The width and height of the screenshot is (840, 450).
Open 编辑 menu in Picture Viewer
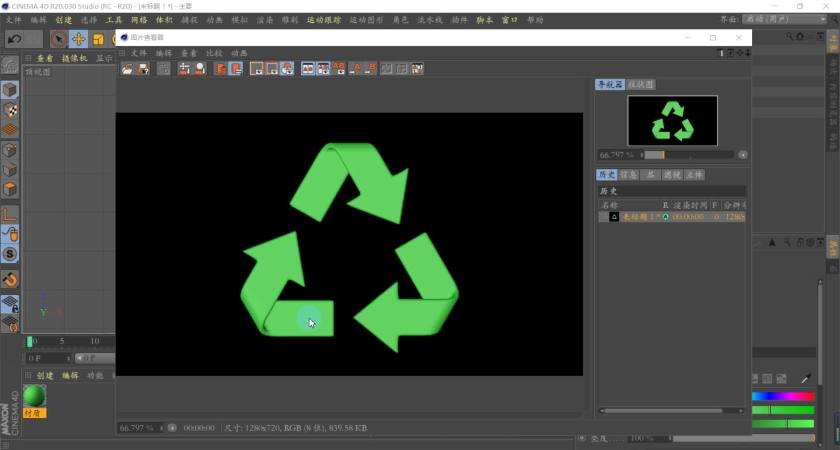pyautogui.click(x=163, y=54)
